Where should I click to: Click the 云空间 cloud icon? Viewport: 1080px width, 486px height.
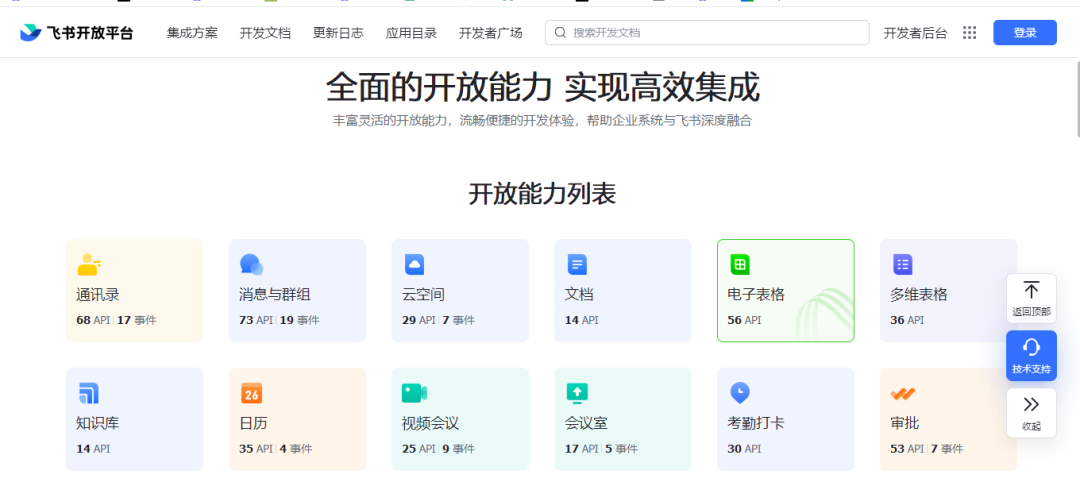pos(414,264)
